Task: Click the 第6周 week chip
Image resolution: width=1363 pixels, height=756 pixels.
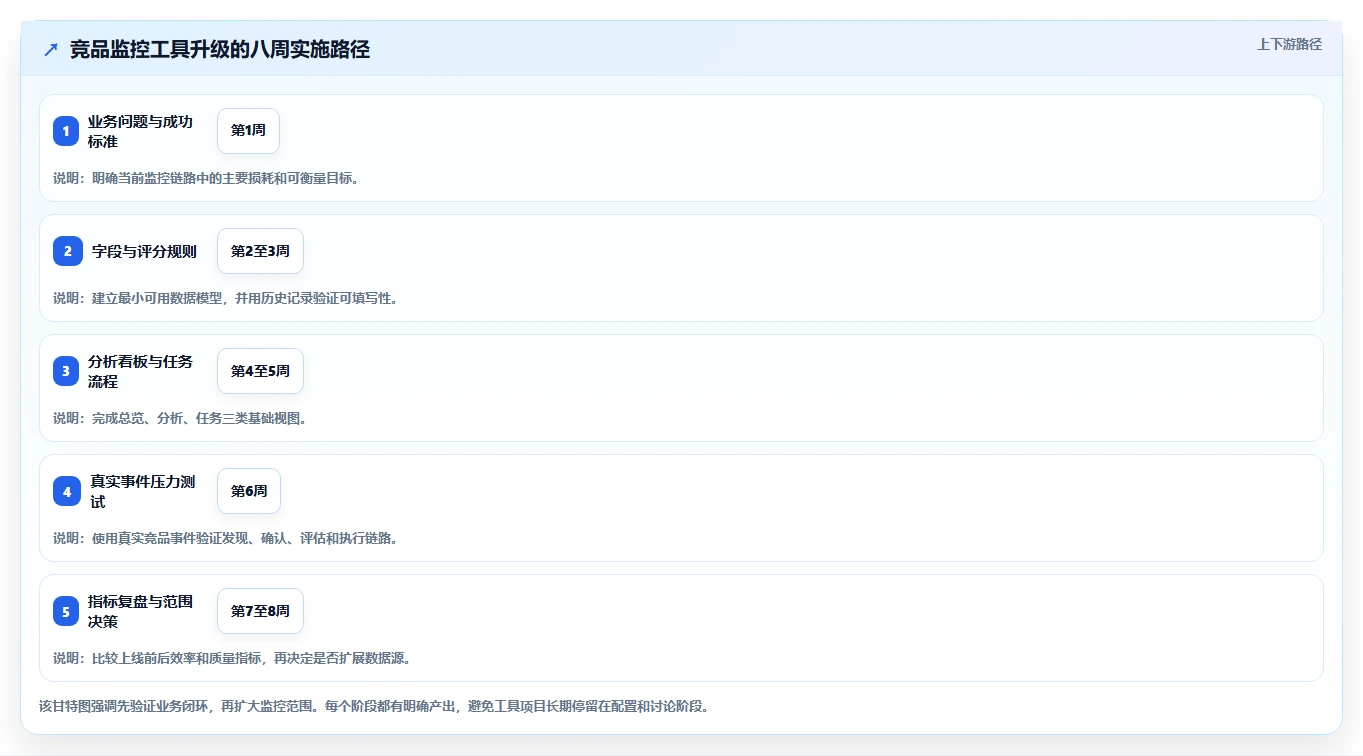Action: point(249,491)
